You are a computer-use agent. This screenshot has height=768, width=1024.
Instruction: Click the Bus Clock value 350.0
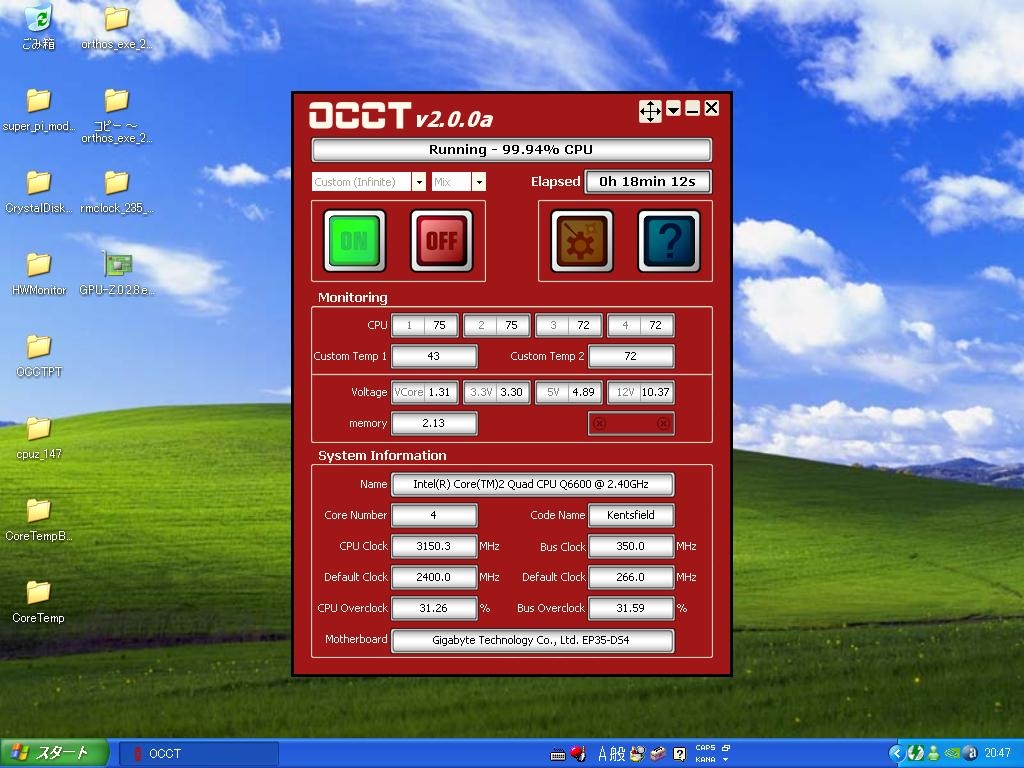[631, 546]
